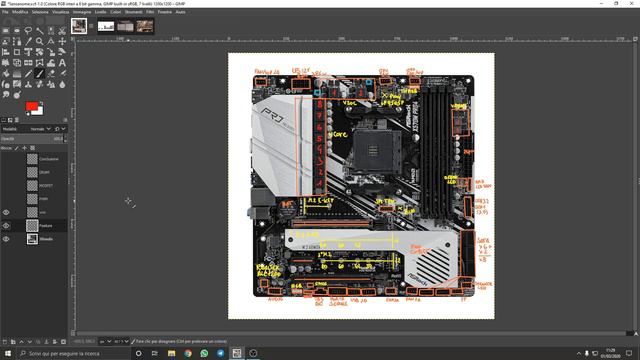Image resolution: width=640 pixels, height=360 pixels.
Task: Select the Clone stamp tool
Action: coord(28,84)
